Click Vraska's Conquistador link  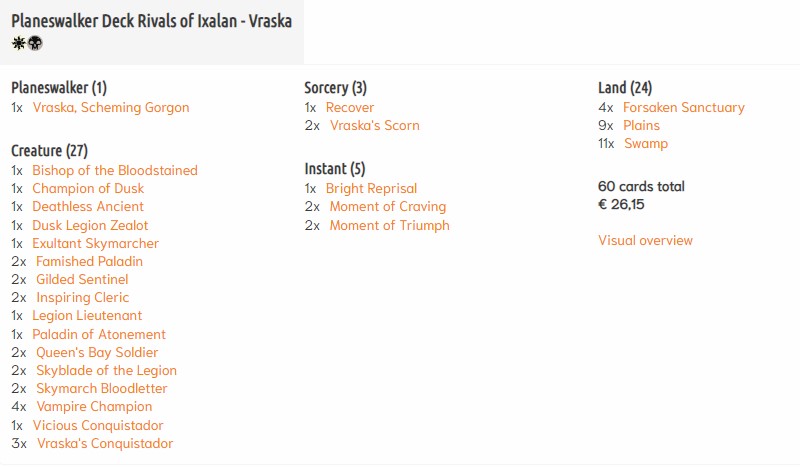click(105, 443)
